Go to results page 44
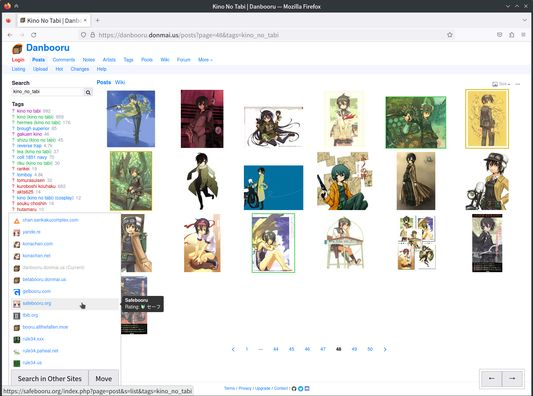533x396 pixels. (x=276, y=349)
